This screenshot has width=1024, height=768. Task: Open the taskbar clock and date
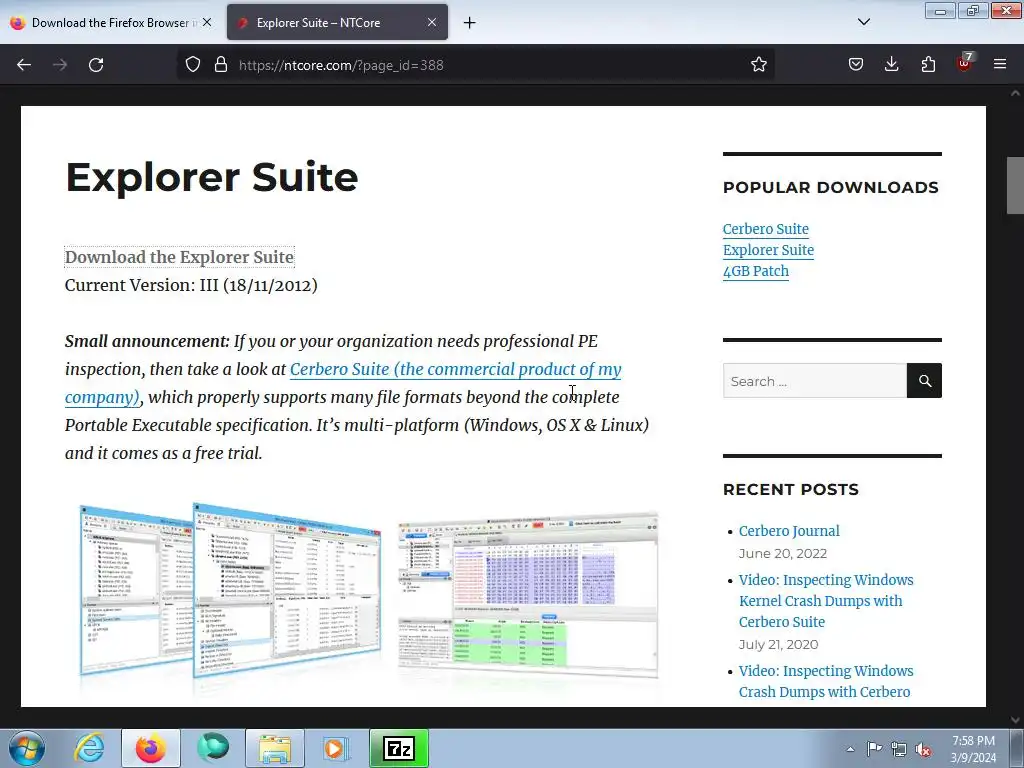[973, 749]
